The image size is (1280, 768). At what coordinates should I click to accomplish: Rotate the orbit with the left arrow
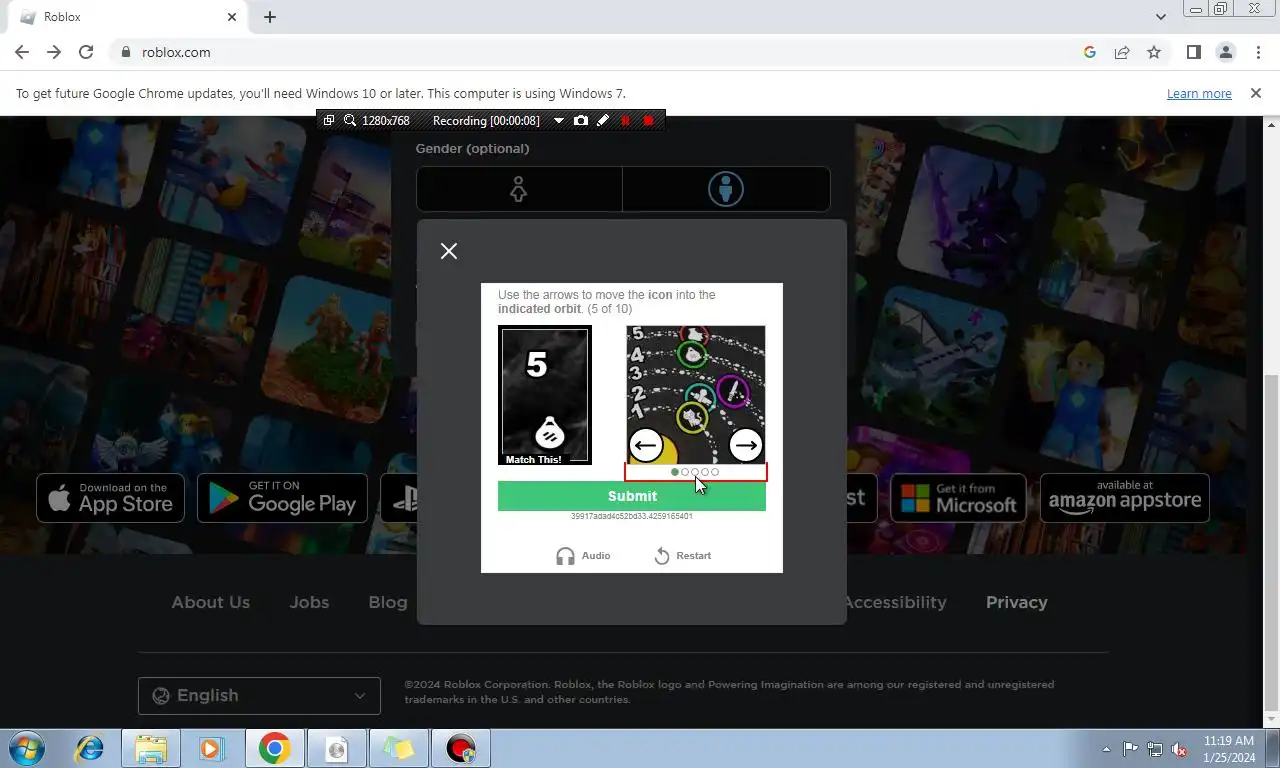[x=646, y=445]
